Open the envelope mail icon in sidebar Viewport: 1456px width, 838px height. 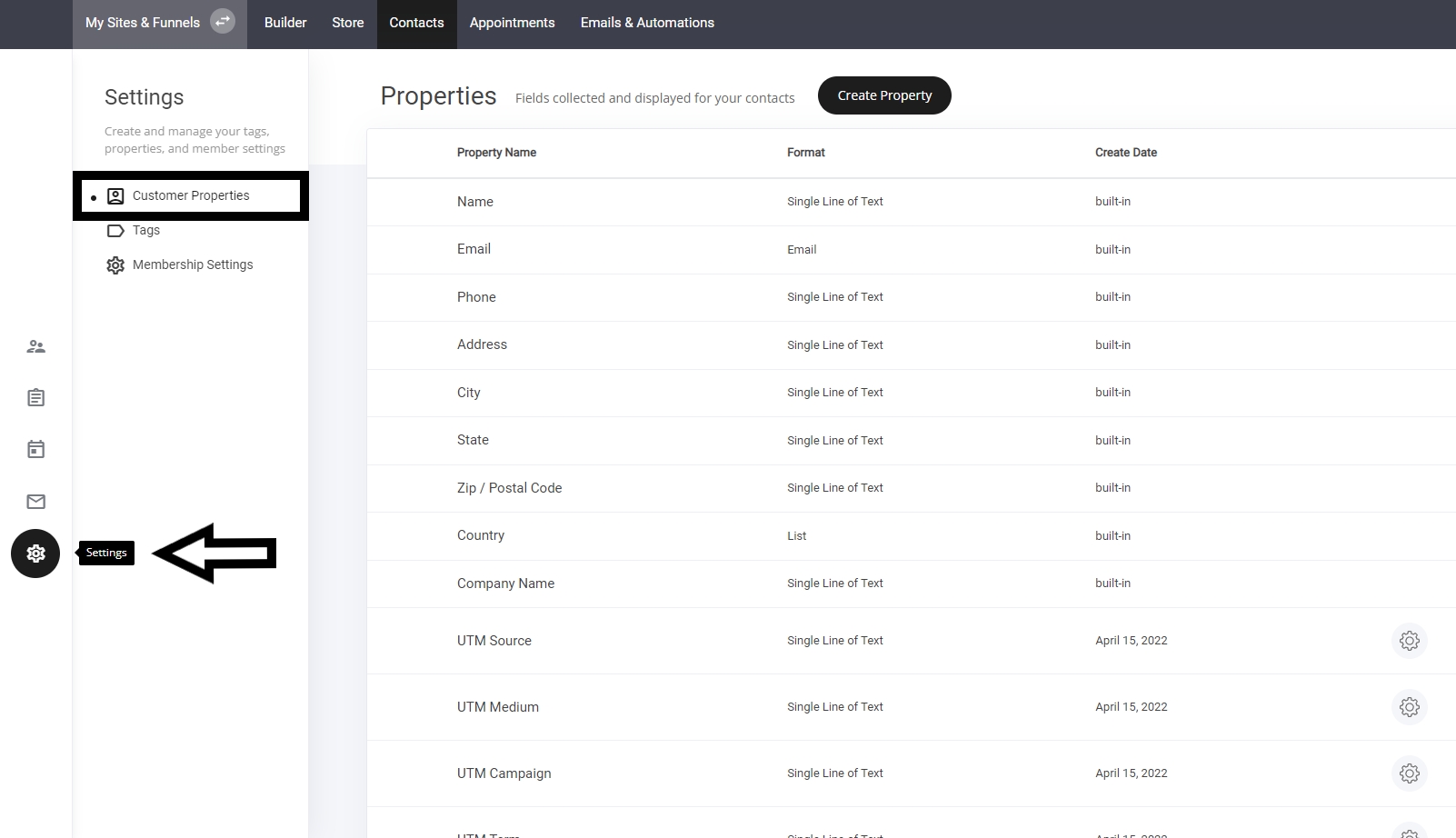[35, 502]
